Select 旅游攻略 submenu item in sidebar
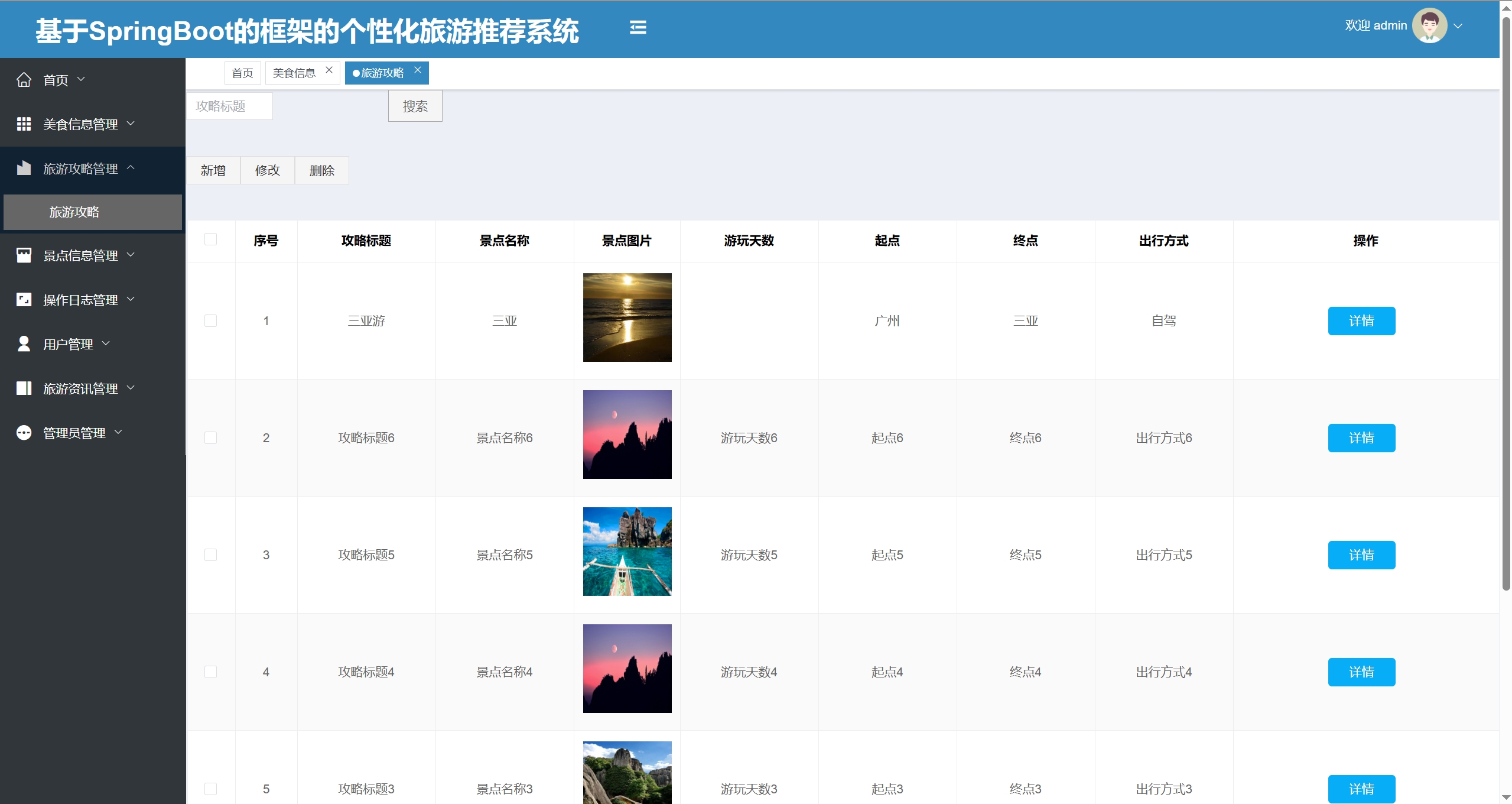This screenshot has height=804, width=1512. [93, 212]
